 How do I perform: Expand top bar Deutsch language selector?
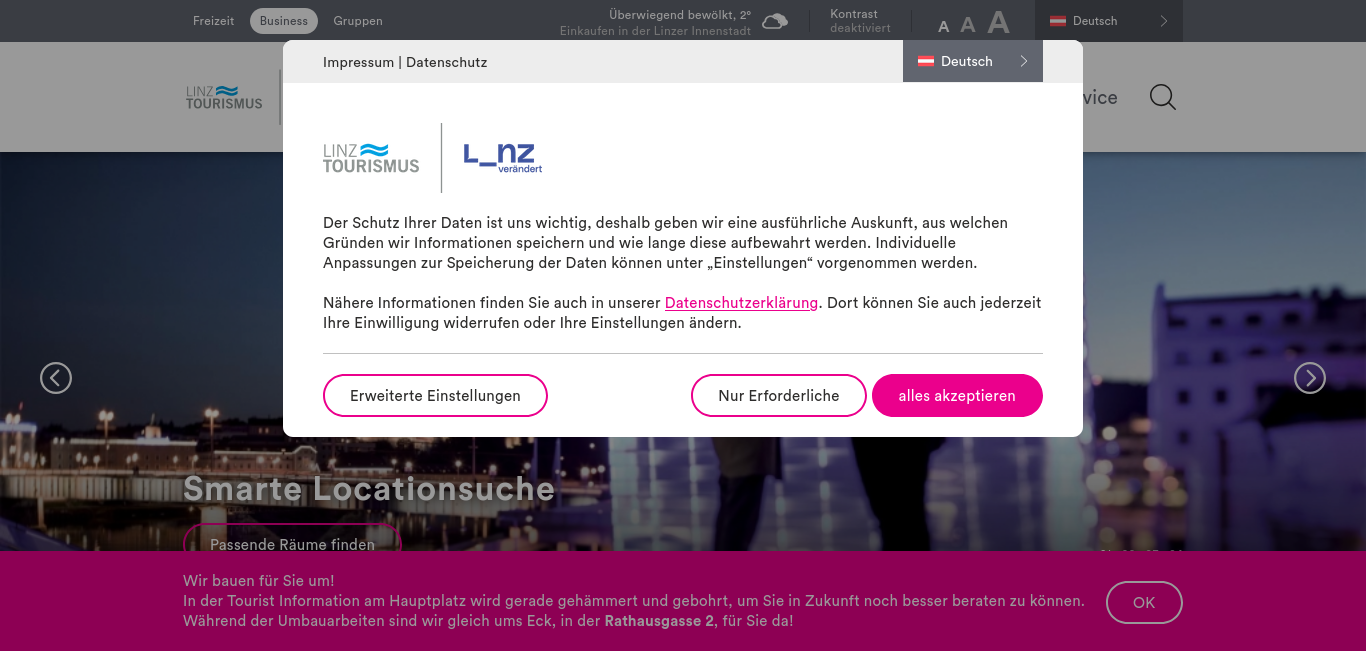click(x=1109, y=21)
